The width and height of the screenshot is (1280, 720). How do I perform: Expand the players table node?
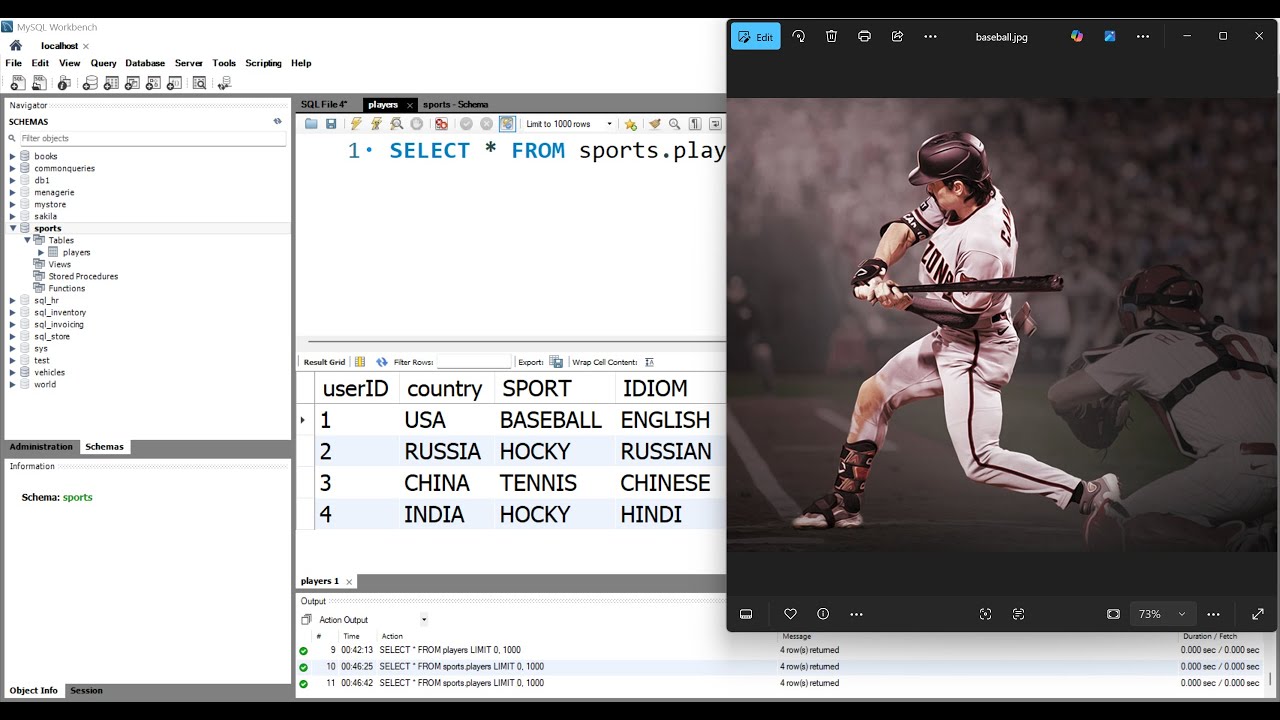click(41, 252)
